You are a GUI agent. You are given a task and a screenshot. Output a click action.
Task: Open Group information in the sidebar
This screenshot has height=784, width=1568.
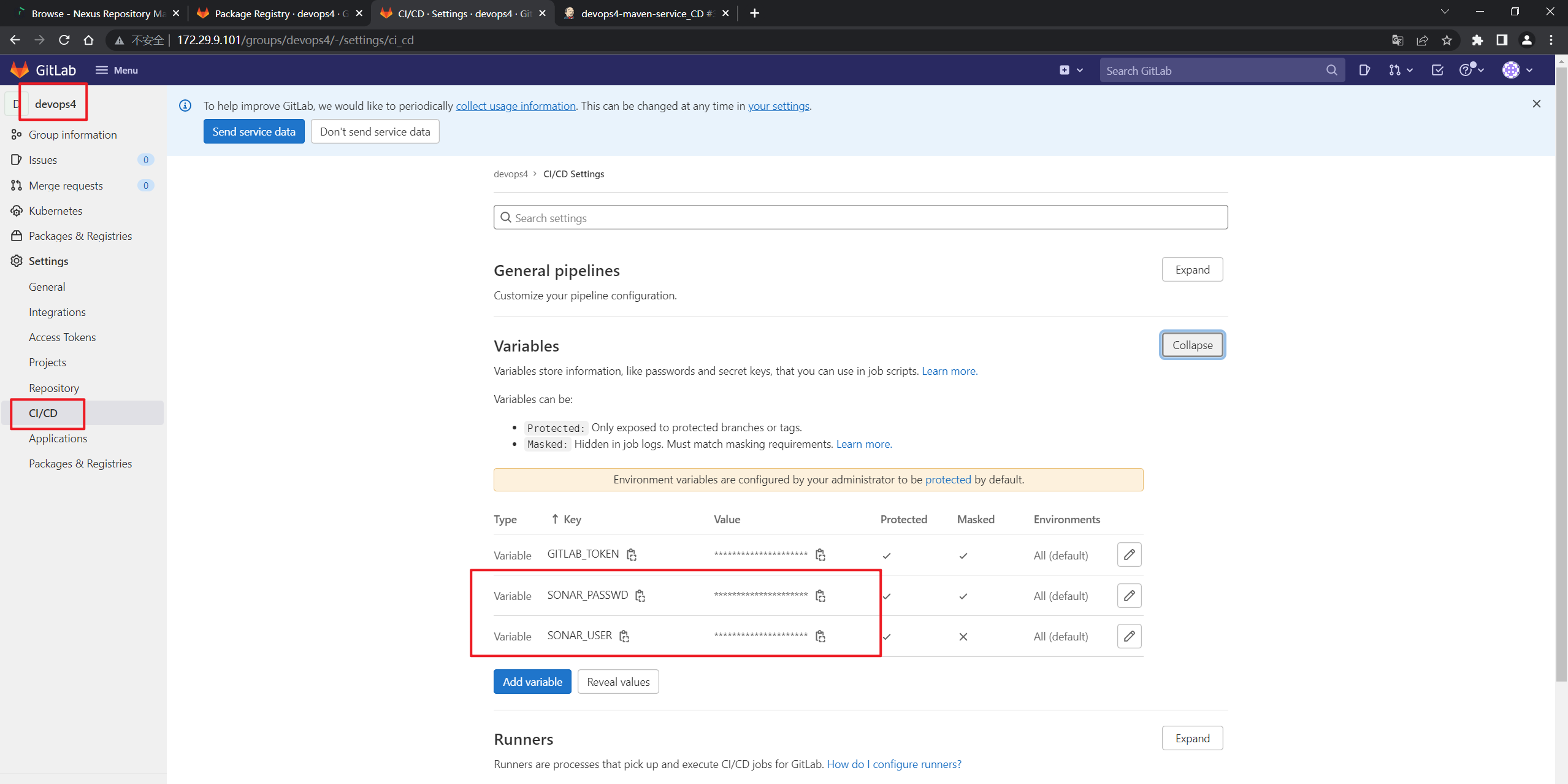pos(72,134)
